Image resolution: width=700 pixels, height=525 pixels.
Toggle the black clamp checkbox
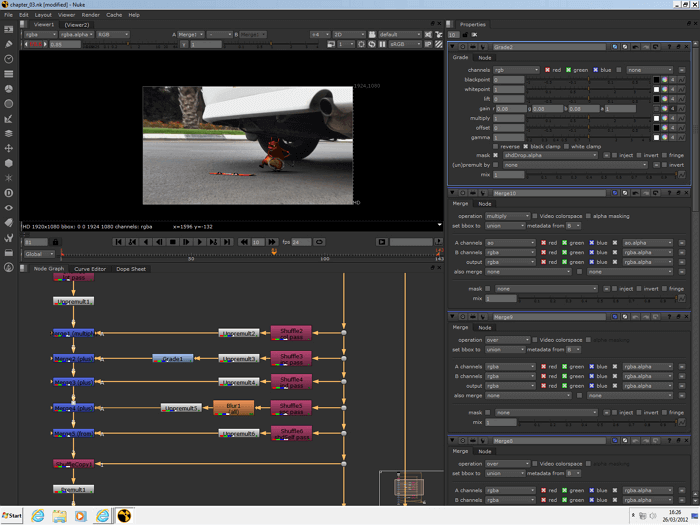(x=525, y=146)
